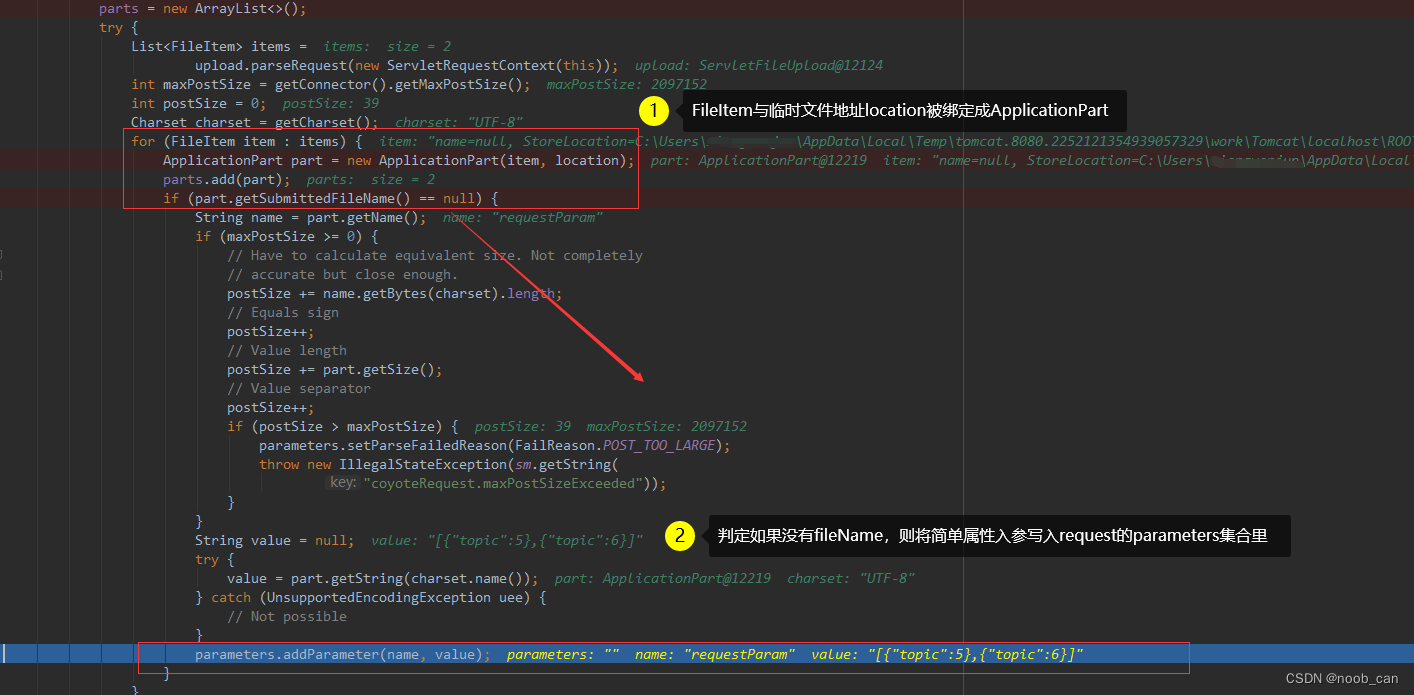Screen dimensions: 1414x695
Task: Click 'value = part.getString(charset.name());' line
Action: click(383, 578)
